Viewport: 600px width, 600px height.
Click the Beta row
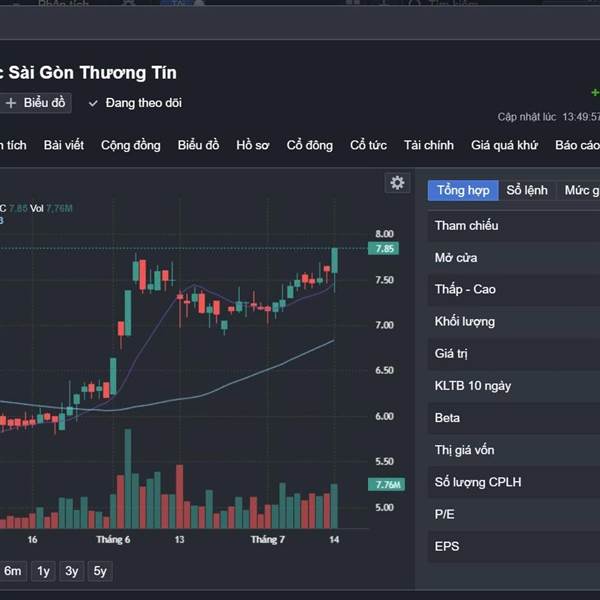point(514,418)
